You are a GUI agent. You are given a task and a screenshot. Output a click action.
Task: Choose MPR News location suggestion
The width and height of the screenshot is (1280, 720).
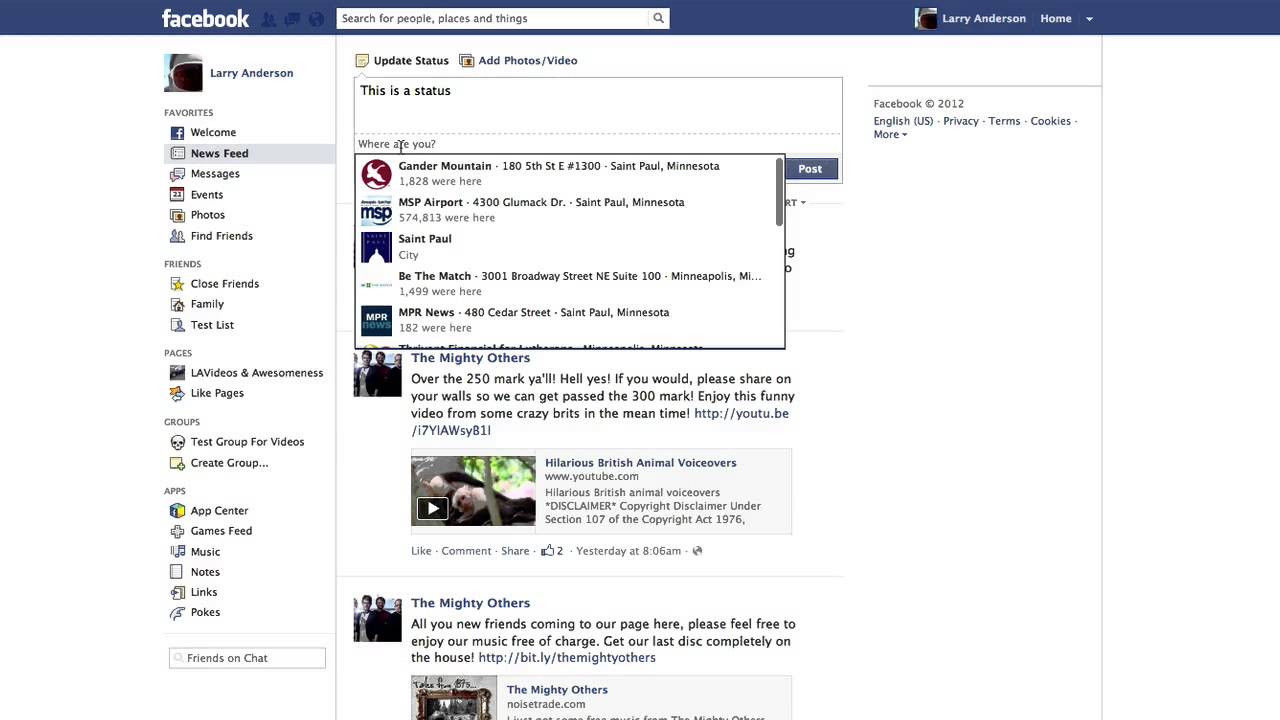pyautogui.click(x=567, y=320)
